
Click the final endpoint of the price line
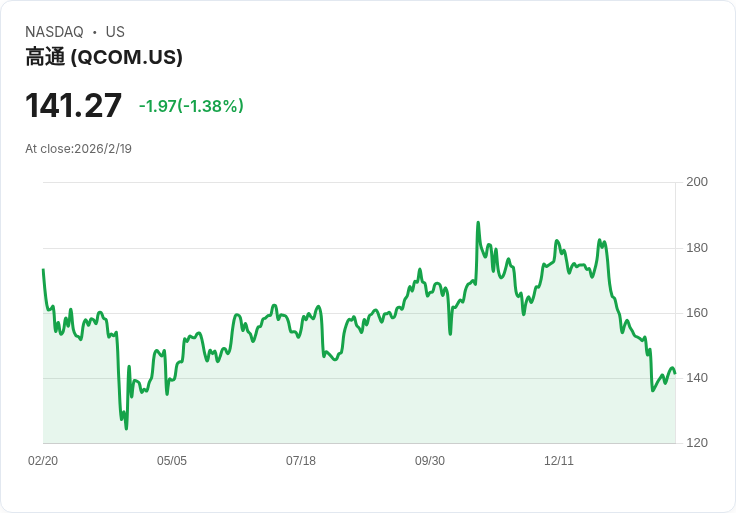675,374
